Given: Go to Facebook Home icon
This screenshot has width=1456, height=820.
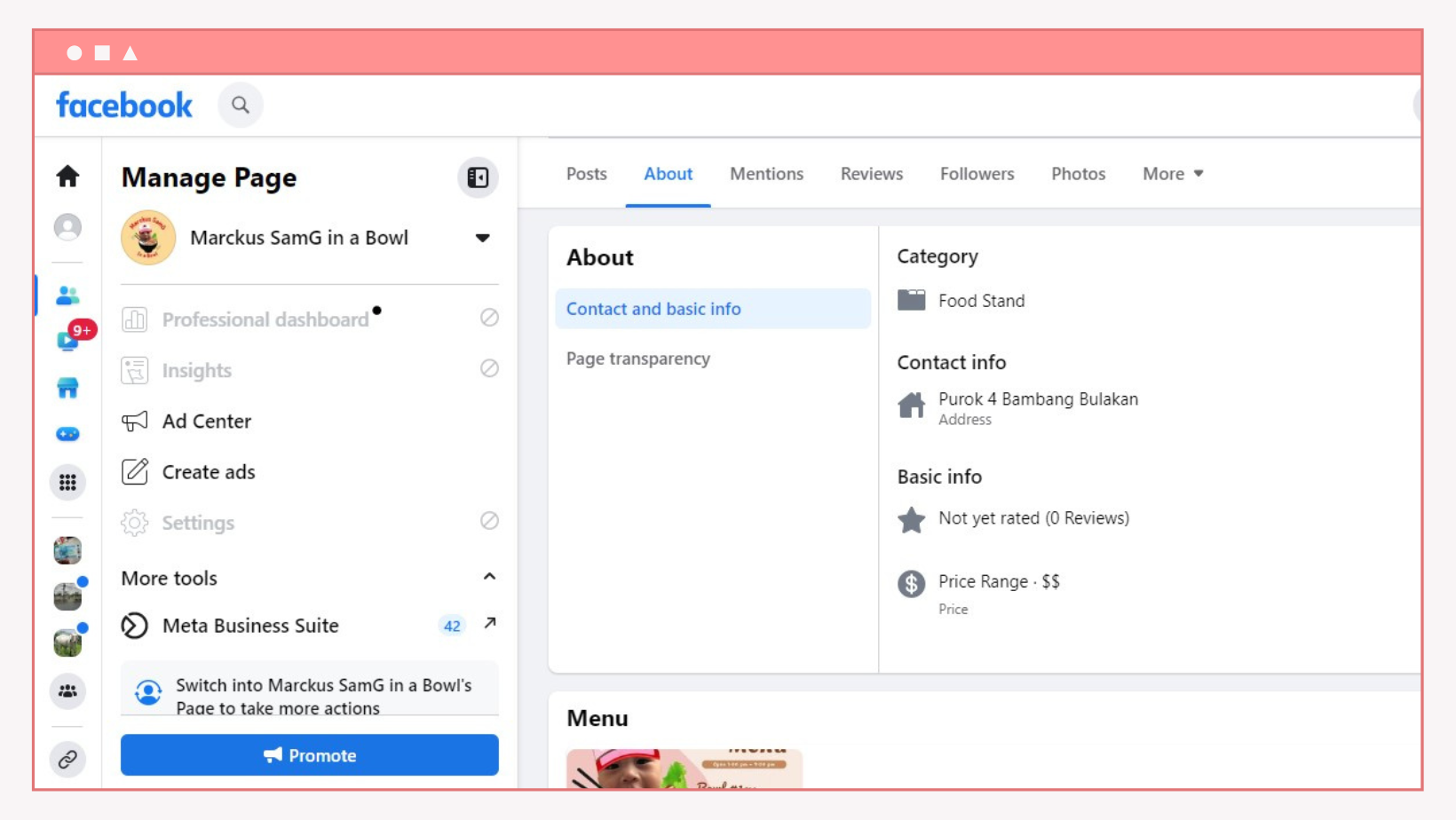Looking at the screenshot, I should [67, 176].
